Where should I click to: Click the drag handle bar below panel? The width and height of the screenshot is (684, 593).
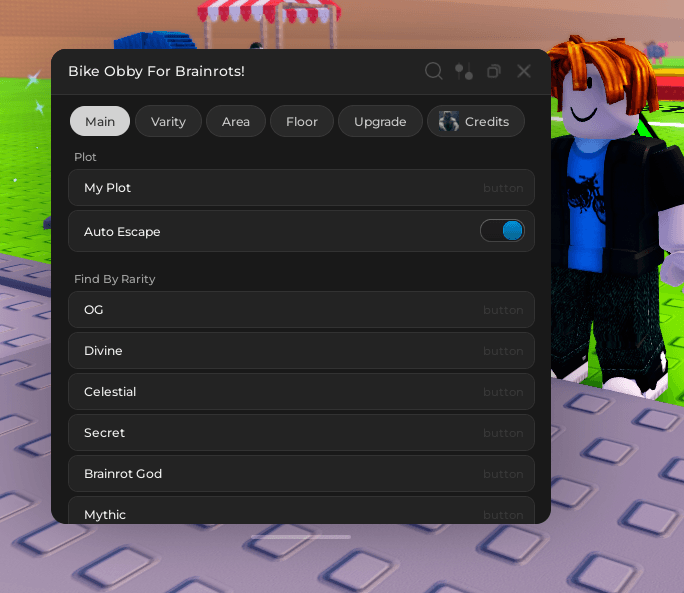pos(301,537)
